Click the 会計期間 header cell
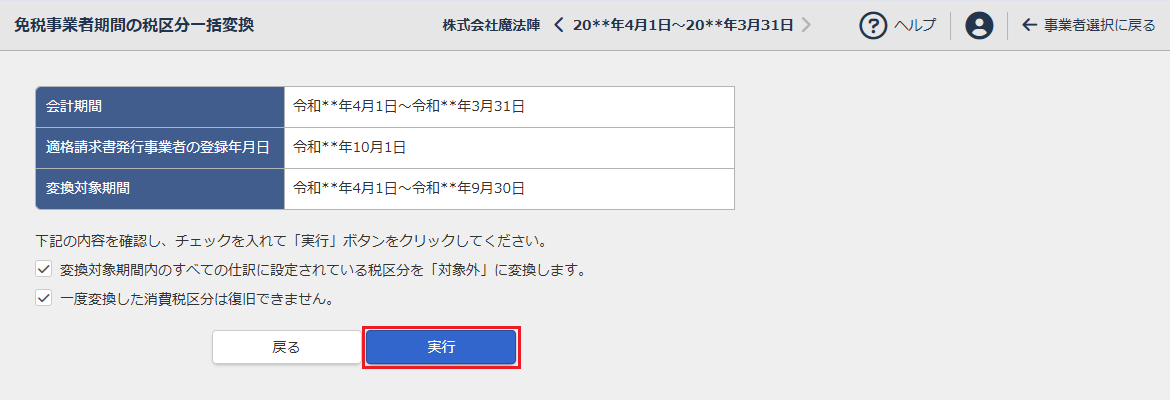The height and width of the screenshot is (400, 1170). point(160,106)
